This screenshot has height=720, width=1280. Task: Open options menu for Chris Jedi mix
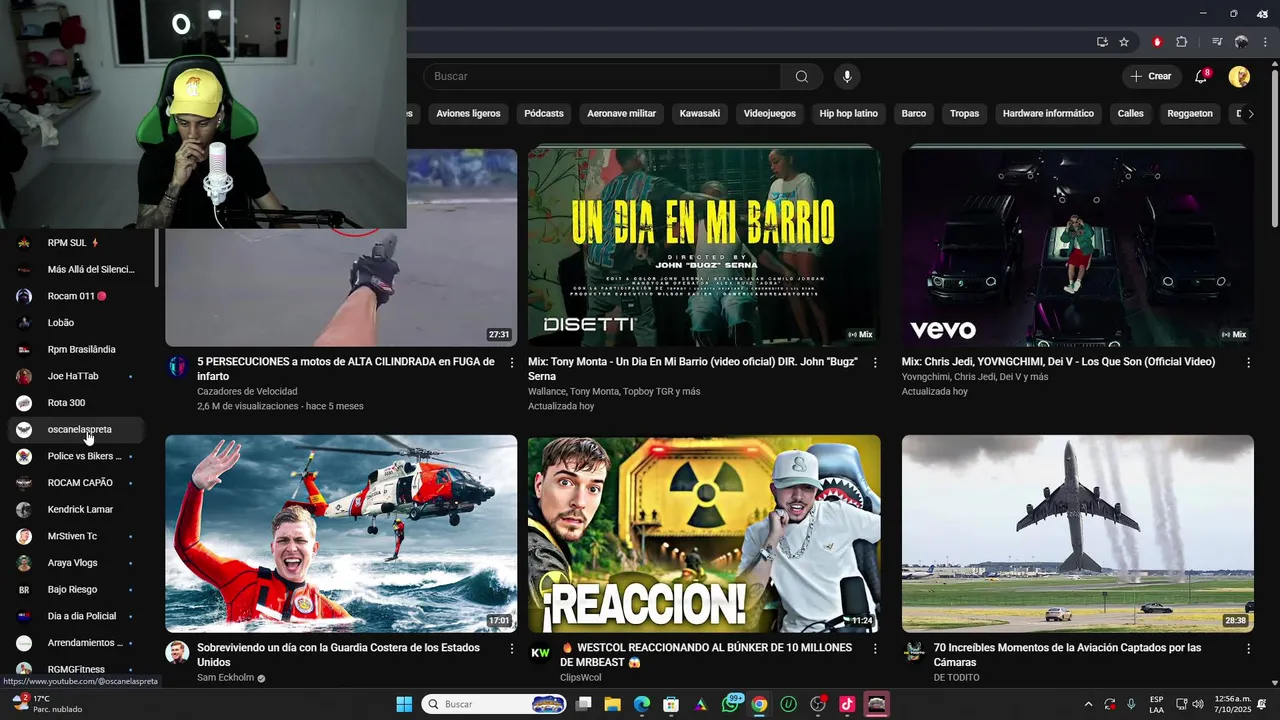pos(1248,363)
